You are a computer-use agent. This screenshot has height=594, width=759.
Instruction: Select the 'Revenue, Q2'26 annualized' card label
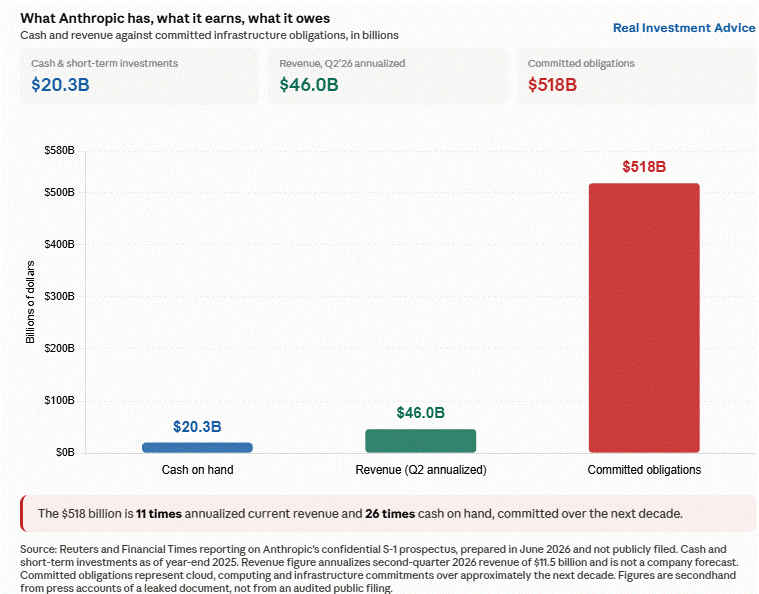point(342,63)
